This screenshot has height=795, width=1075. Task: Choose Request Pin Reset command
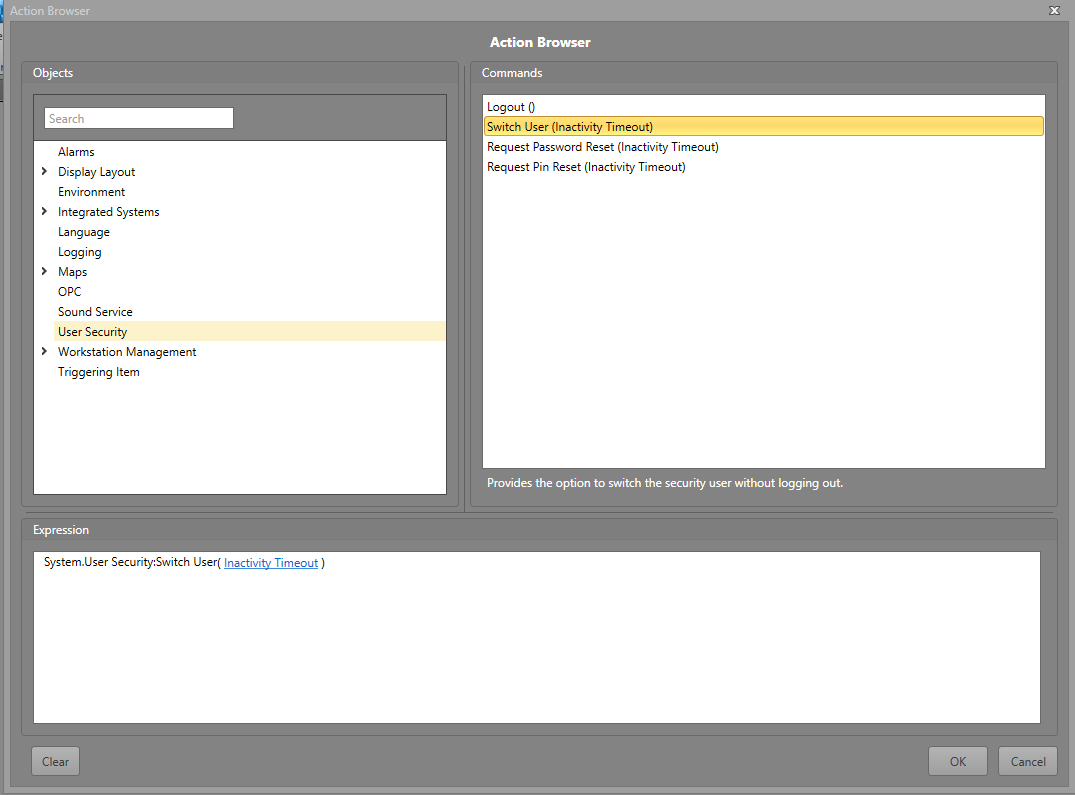click(x=586, y=167)
